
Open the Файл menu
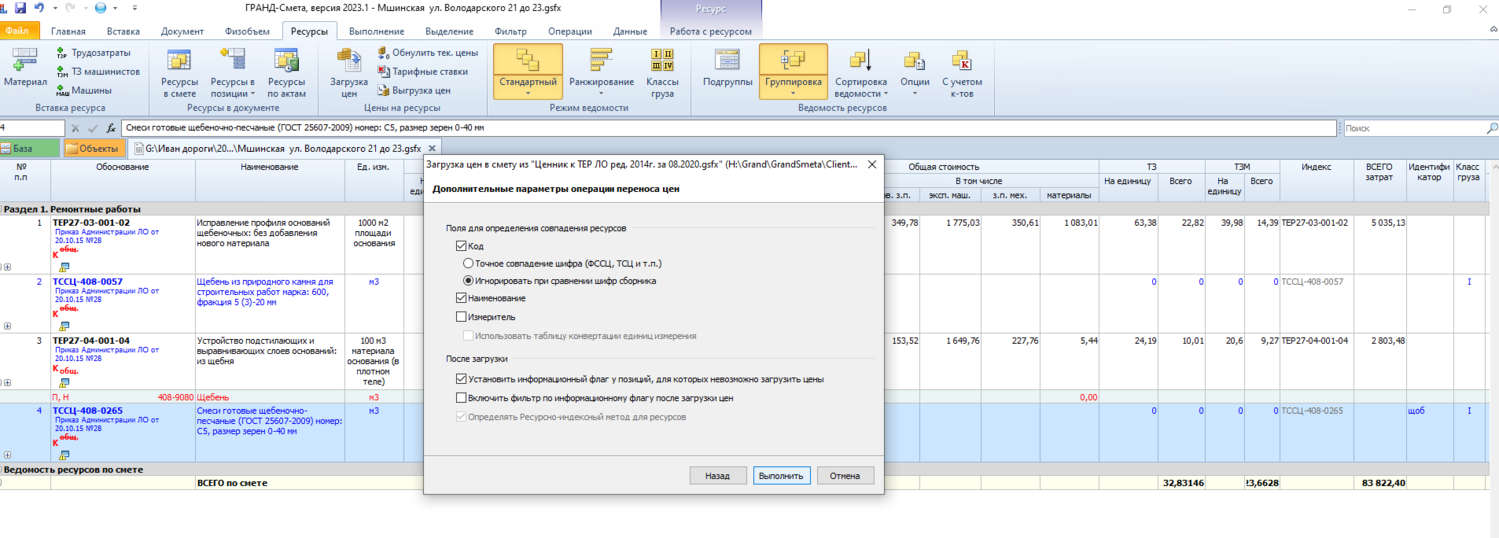[20, 32]
